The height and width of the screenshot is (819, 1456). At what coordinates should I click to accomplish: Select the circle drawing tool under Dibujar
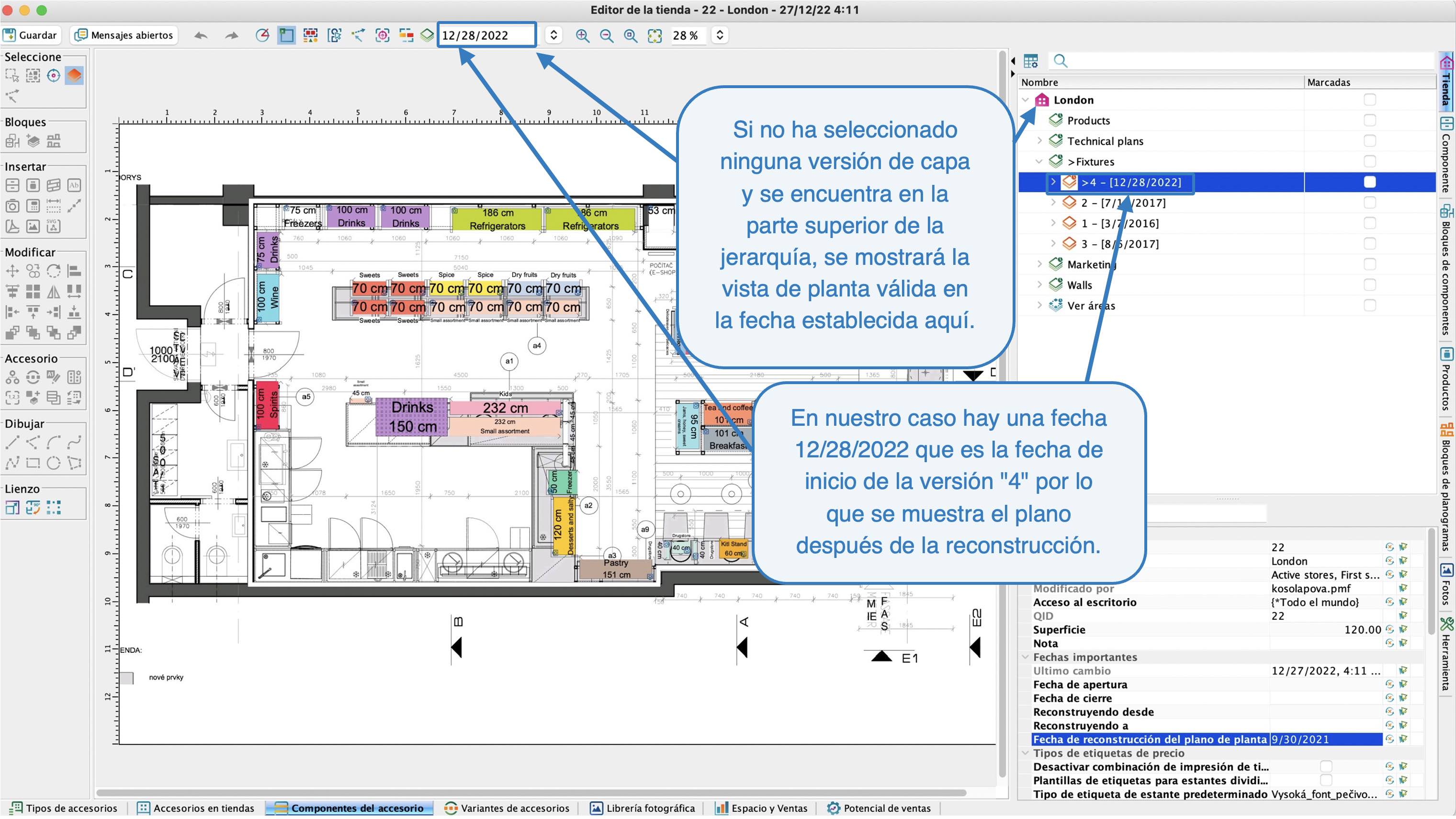(x=53, y=464)
